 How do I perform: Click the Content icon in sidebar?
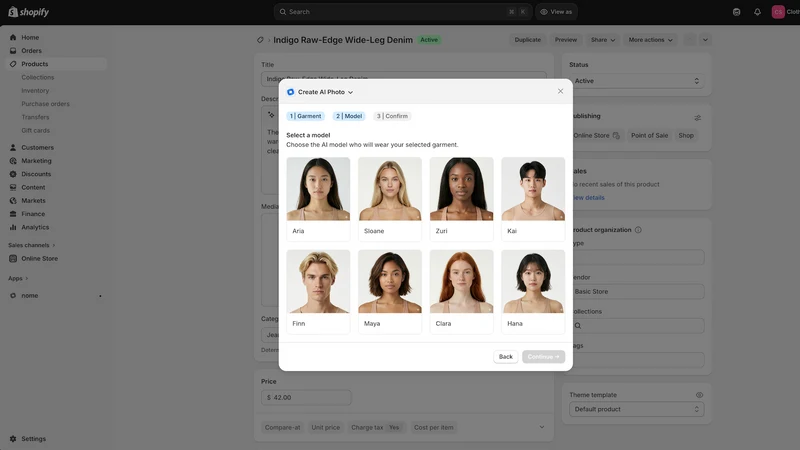coord(13,187)
